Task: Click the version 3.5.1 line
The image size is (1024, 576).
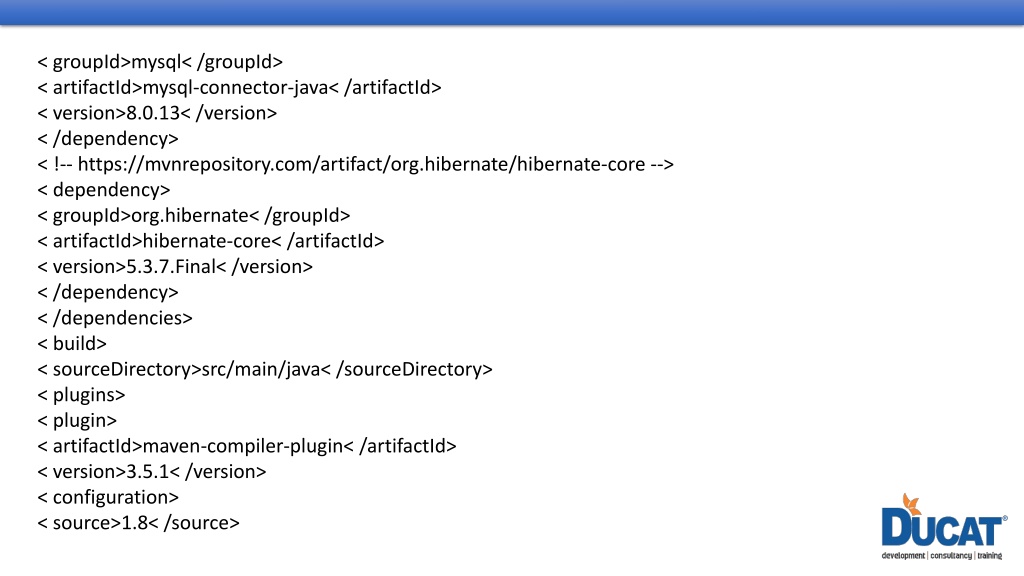Action: [152, 472]
